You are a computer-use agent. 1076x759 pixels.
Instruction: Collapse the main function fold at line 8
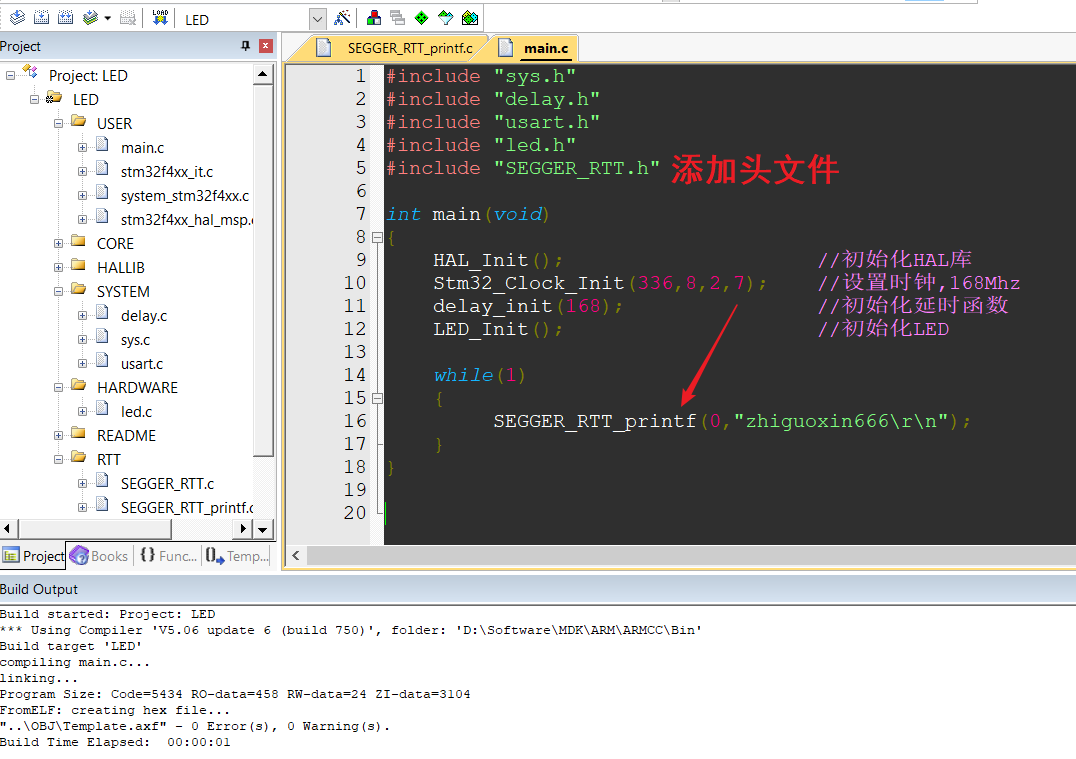[377, 237]
